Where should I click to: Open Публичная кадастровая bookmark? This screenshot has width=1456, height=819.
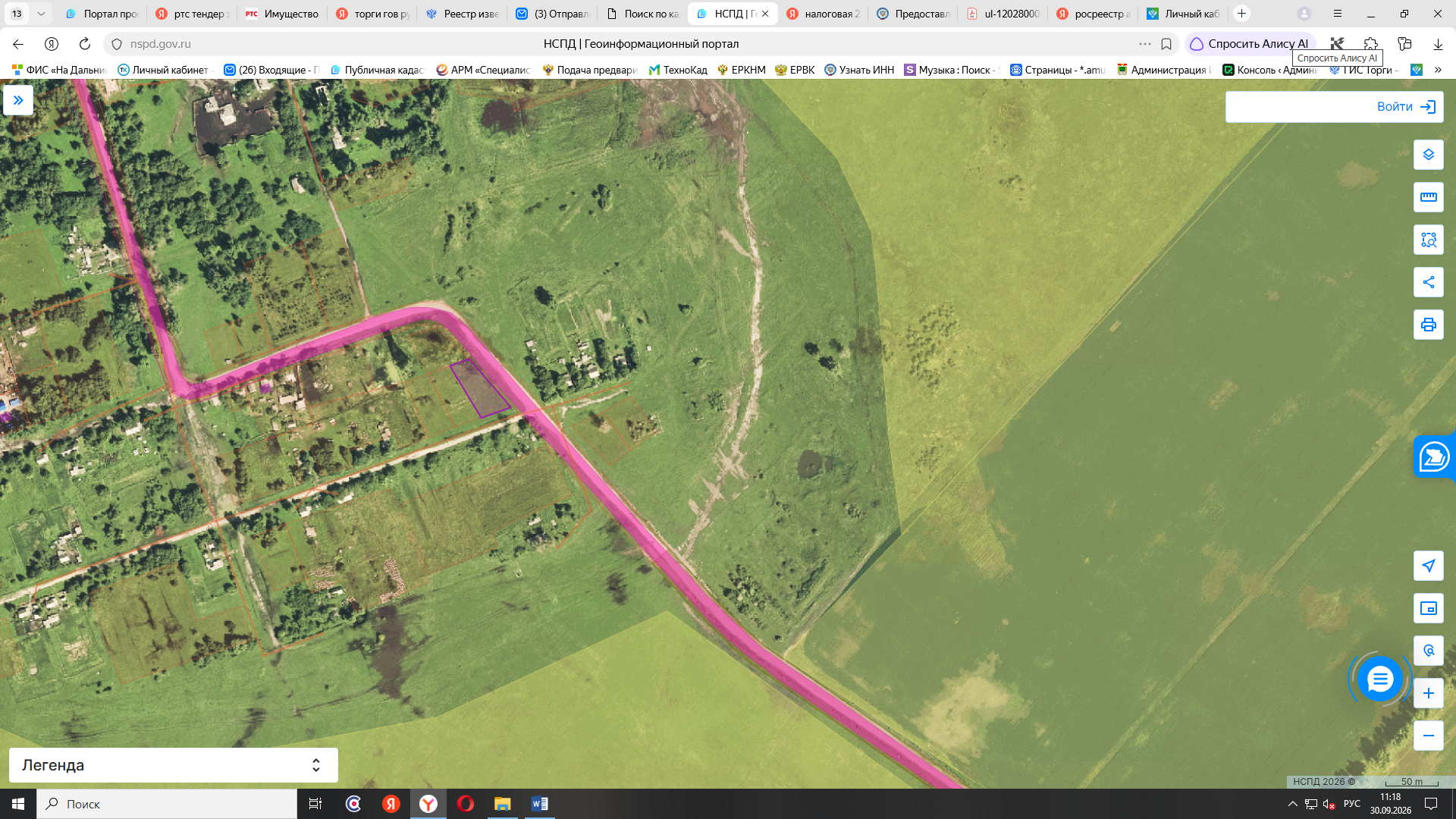378,70
